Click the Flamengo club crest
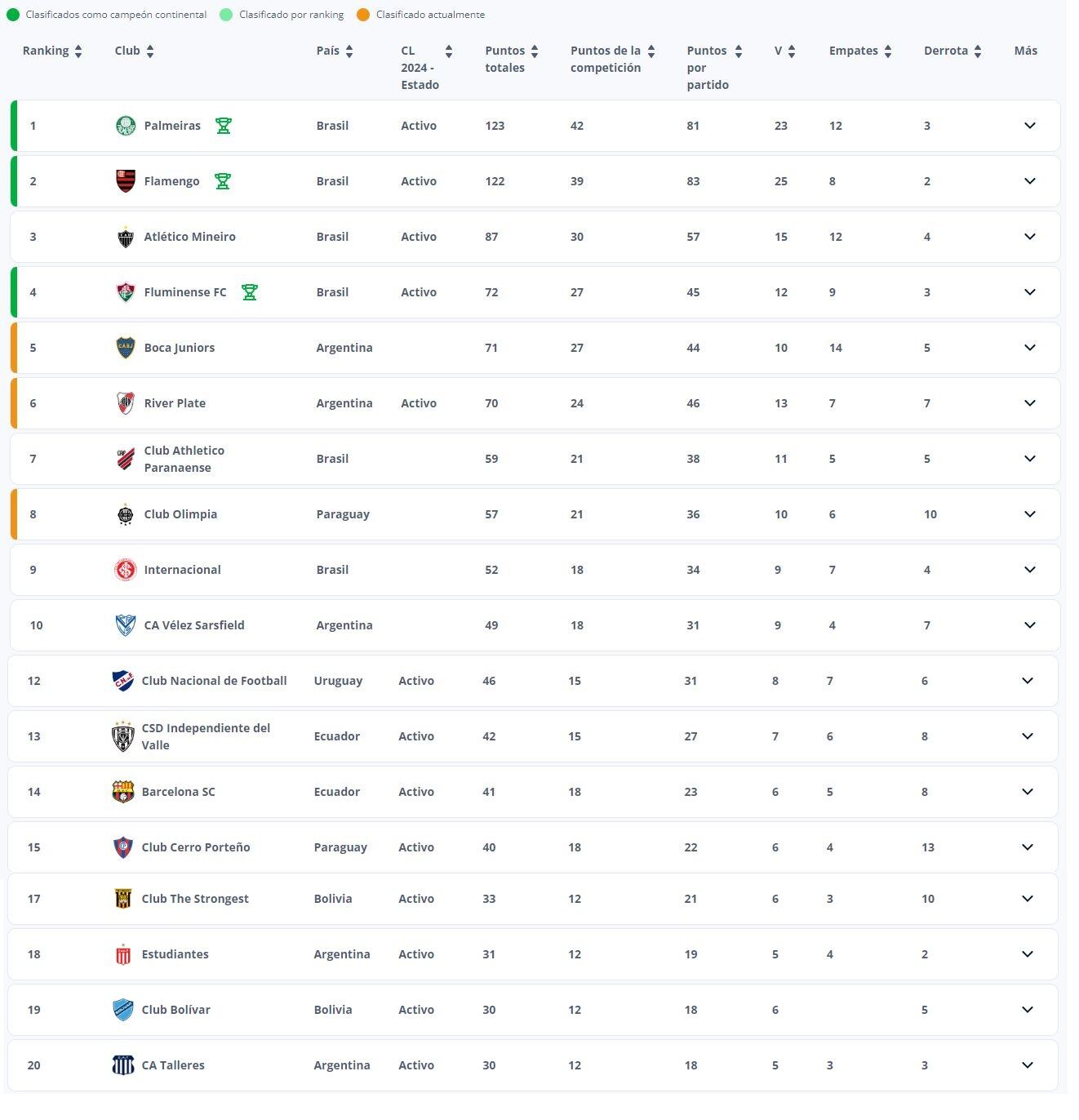 [x=126, y=181]
